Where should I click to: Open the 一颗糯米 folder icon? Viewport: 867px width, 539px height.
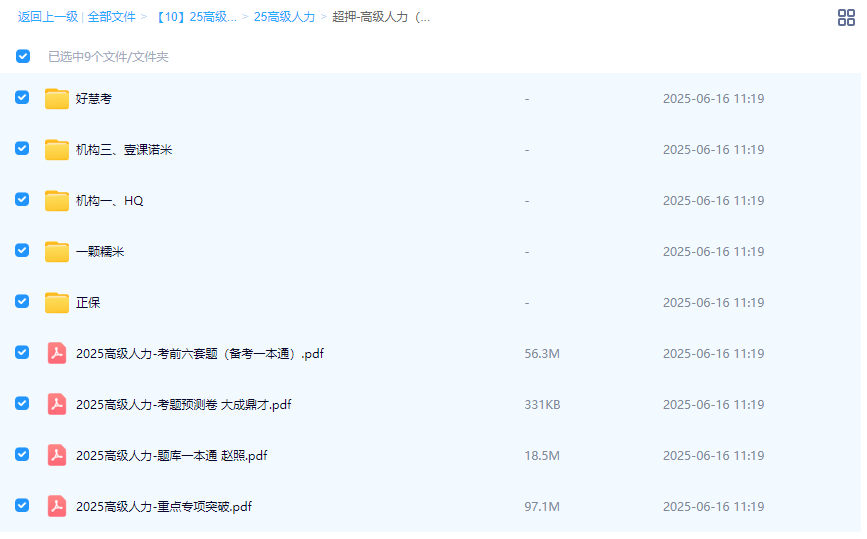coord(56,252)
